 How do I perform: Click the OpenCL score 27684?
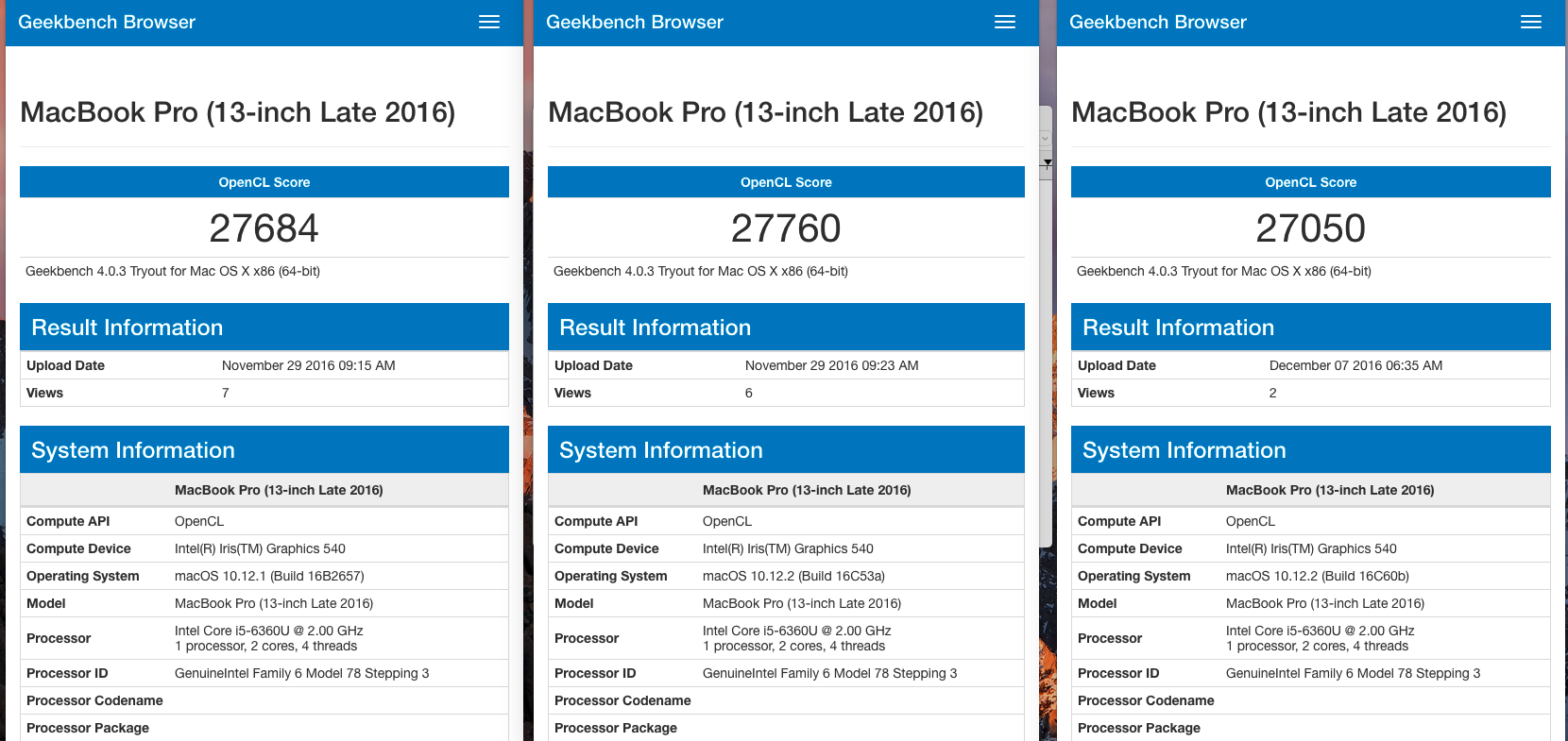(x=264, y=227)
